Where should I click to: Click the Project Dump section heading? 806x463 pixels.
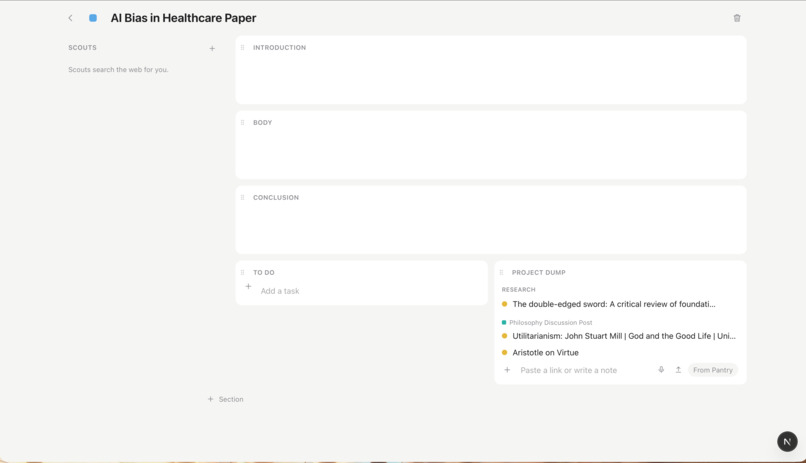(x=538, y=272)
